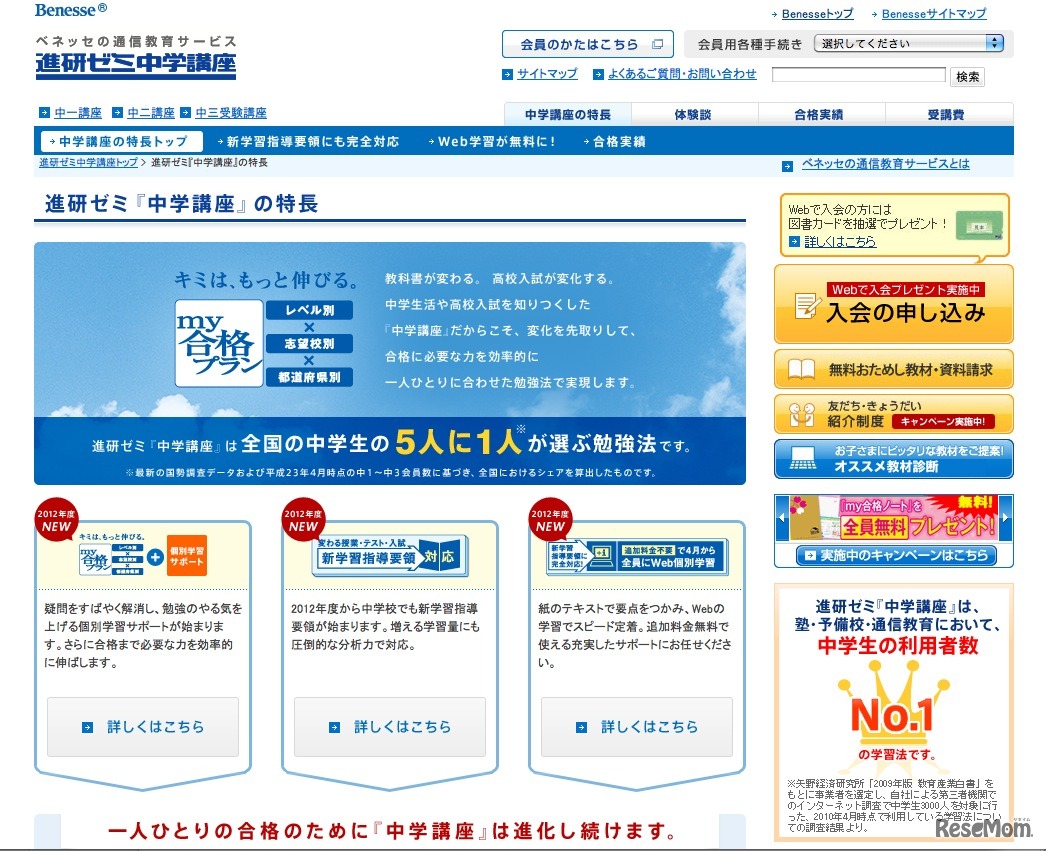This screenshot has width=1046, height=851.
Task: Click arrow icon next to よくあるご質問
Action: (598, 75)
